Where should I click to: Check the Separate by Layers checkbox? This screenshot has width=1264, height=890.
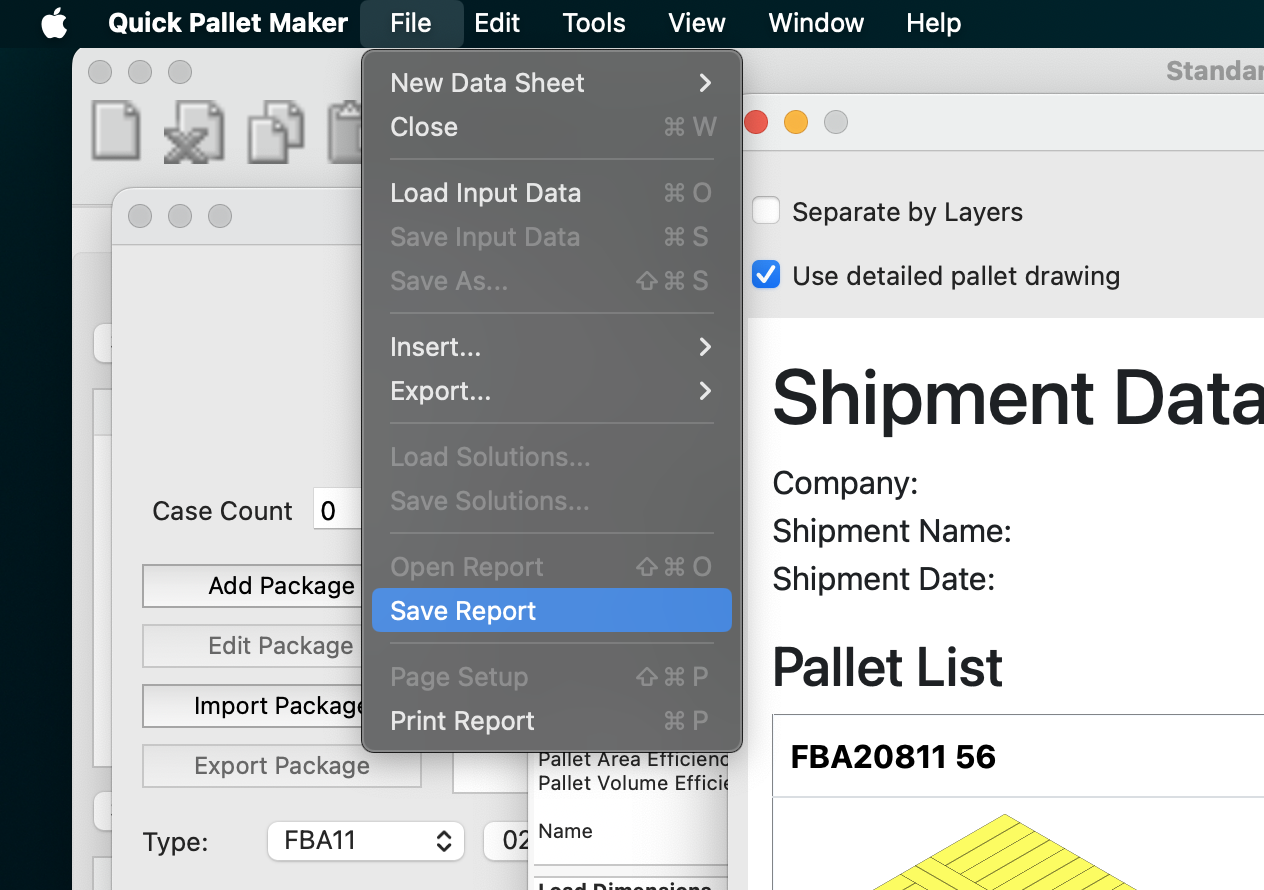click(766, 211)
